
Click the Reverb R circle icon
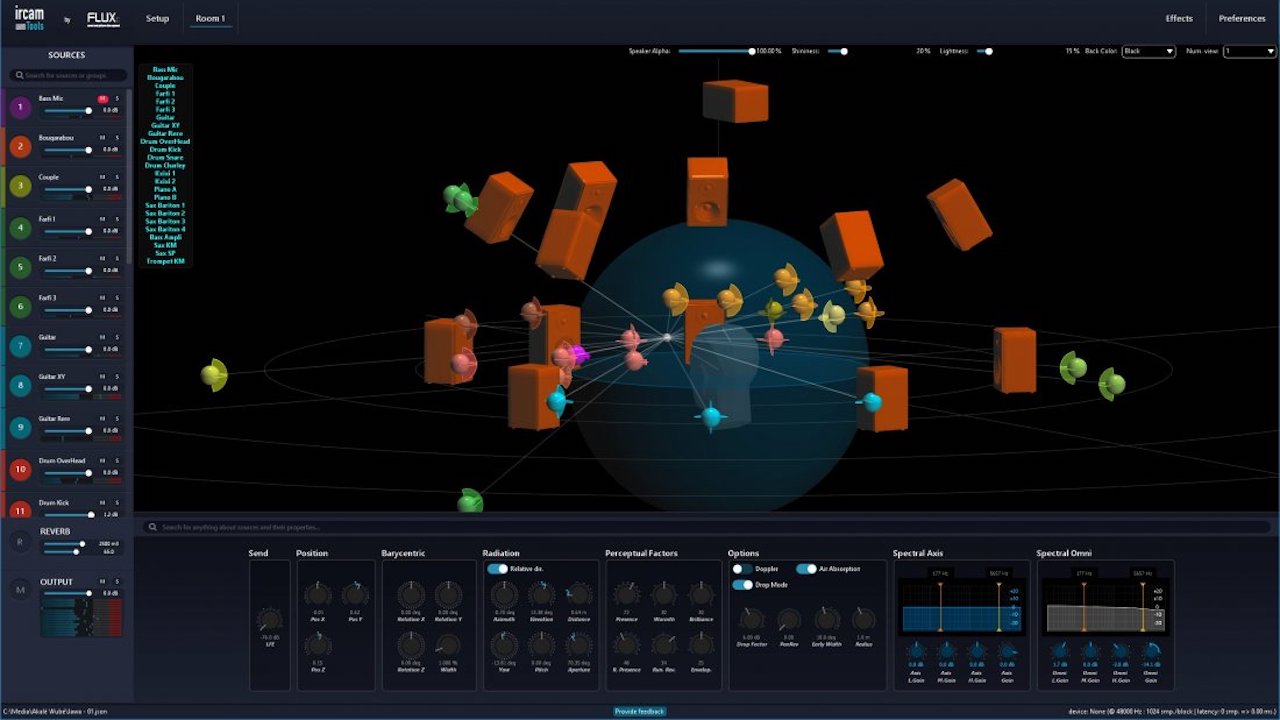(19, 542)
